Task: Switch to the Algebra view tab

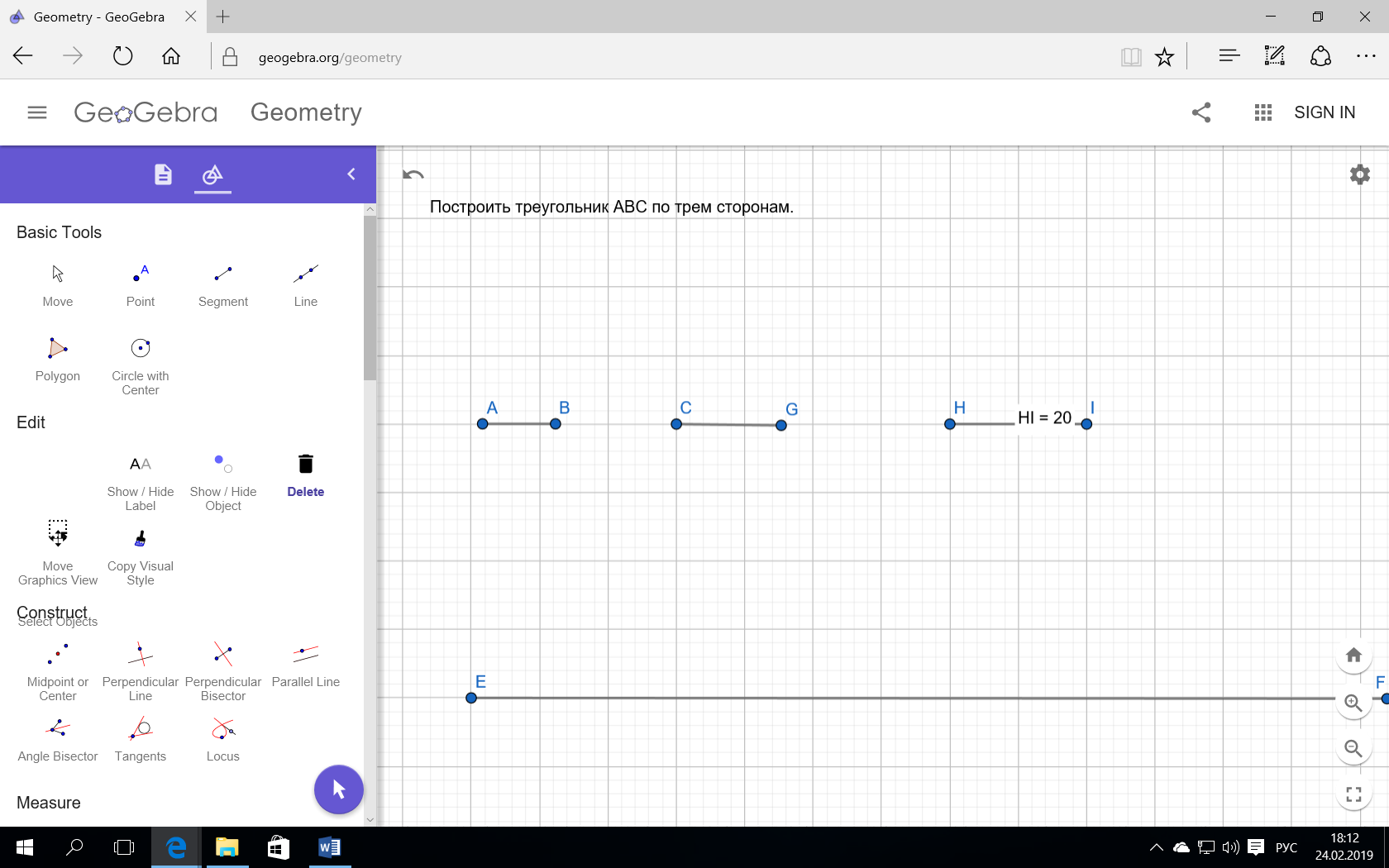Action: [163, 174]
